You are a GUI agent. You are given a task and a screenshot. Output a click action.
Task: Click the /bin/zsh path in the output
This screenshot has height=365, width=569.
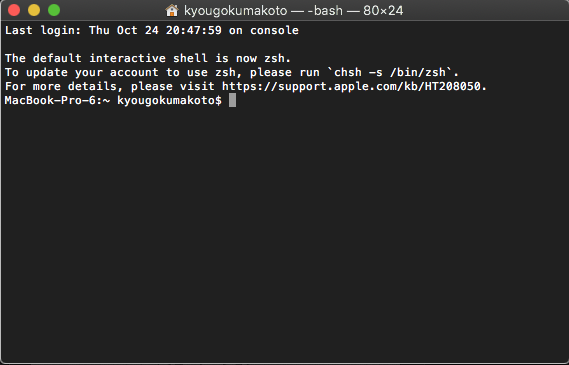(x=418, y=72)
